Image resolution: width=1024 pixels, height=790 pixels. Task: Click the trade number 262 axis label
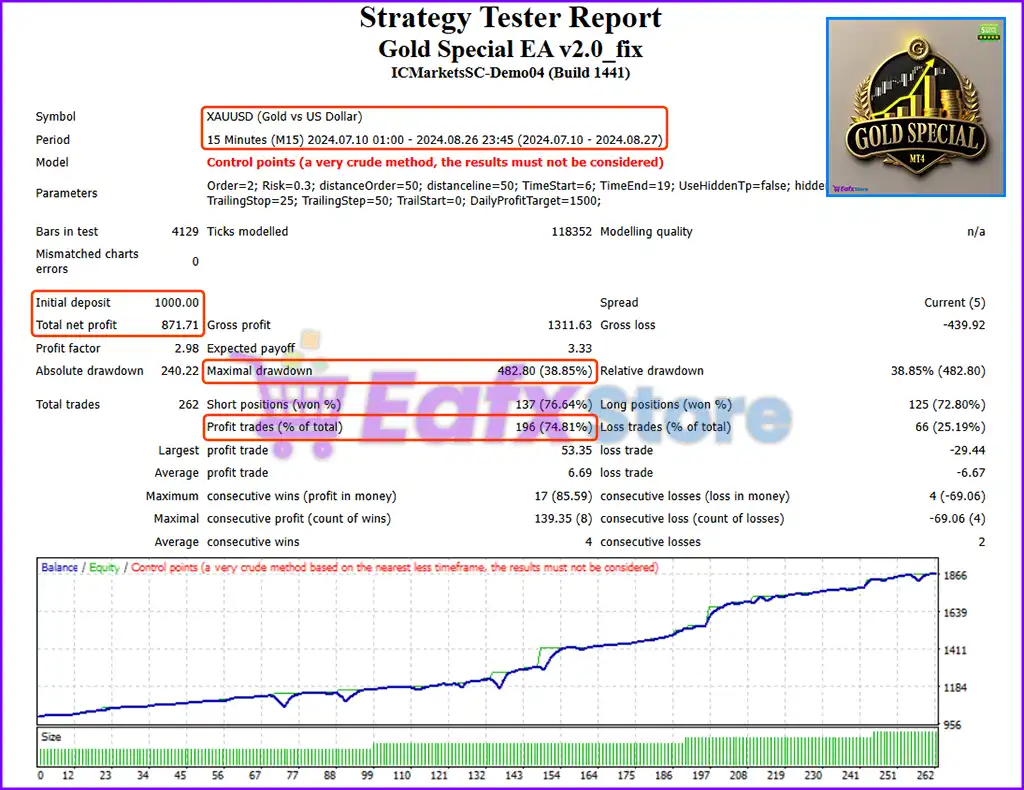925,775
